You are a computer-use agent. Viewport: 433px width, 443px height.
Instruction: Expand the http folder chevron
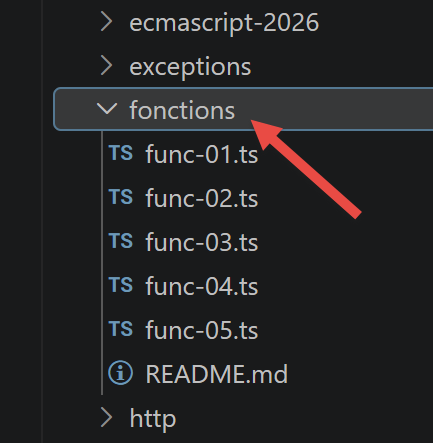pos(107,417)
